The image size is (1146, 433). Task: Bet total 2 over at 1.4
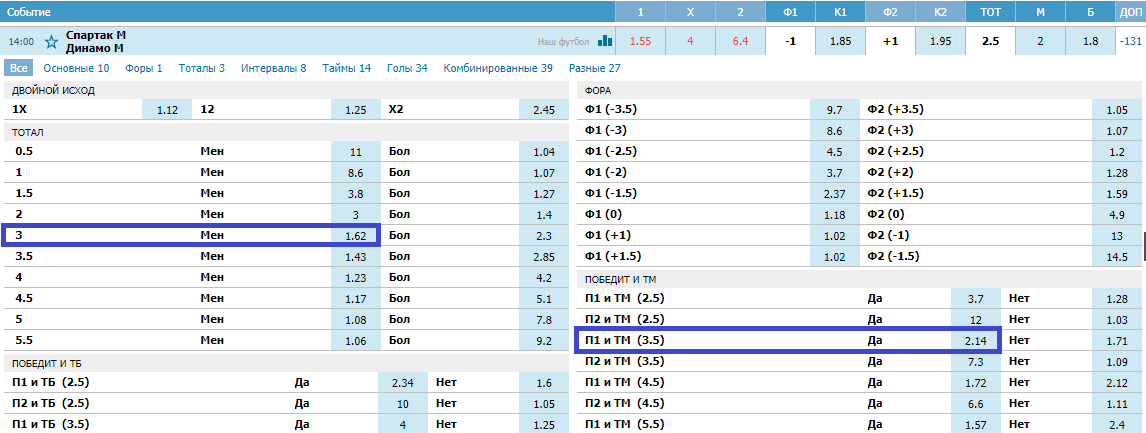pos(544,215)
